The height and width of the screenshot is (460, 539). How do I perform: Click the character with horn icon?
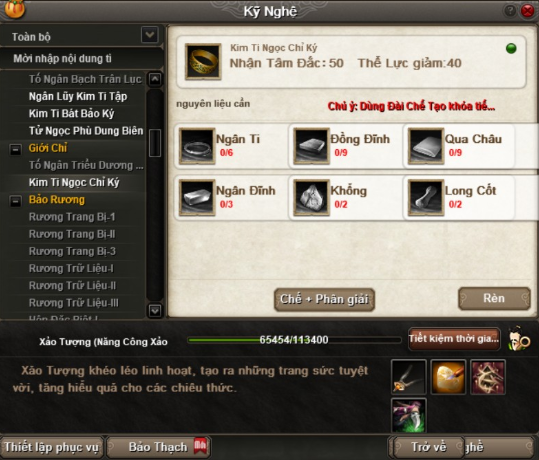(x=519, y=339)
